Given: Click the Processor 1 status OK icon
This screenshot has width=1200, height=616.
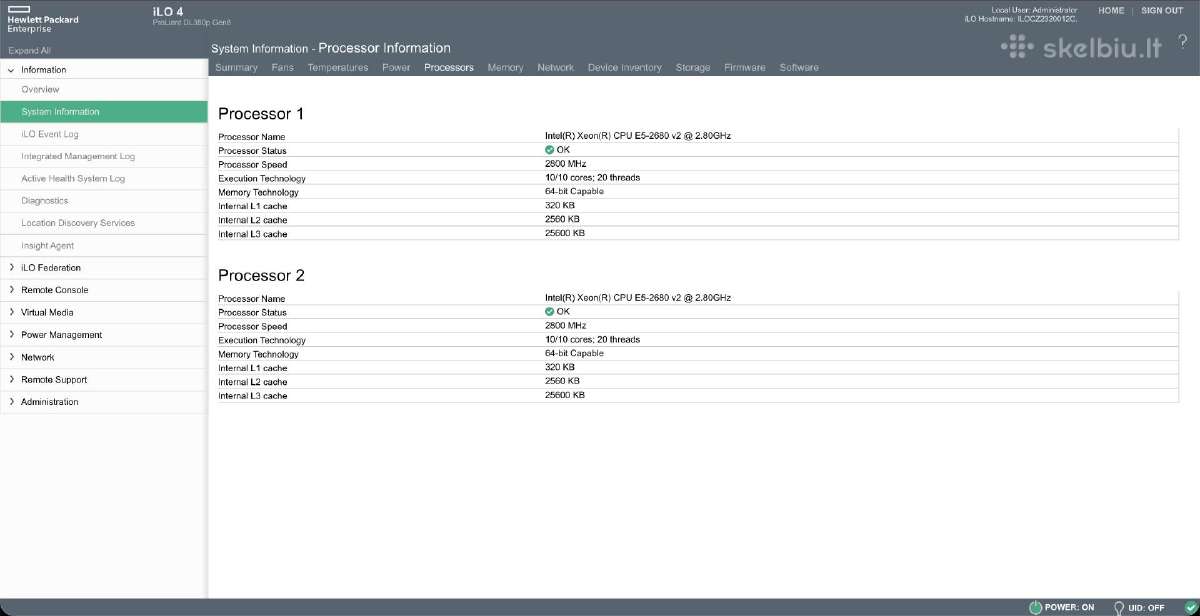Looking at the screenshot, I should pyautogui.click(x=550, y=149).
